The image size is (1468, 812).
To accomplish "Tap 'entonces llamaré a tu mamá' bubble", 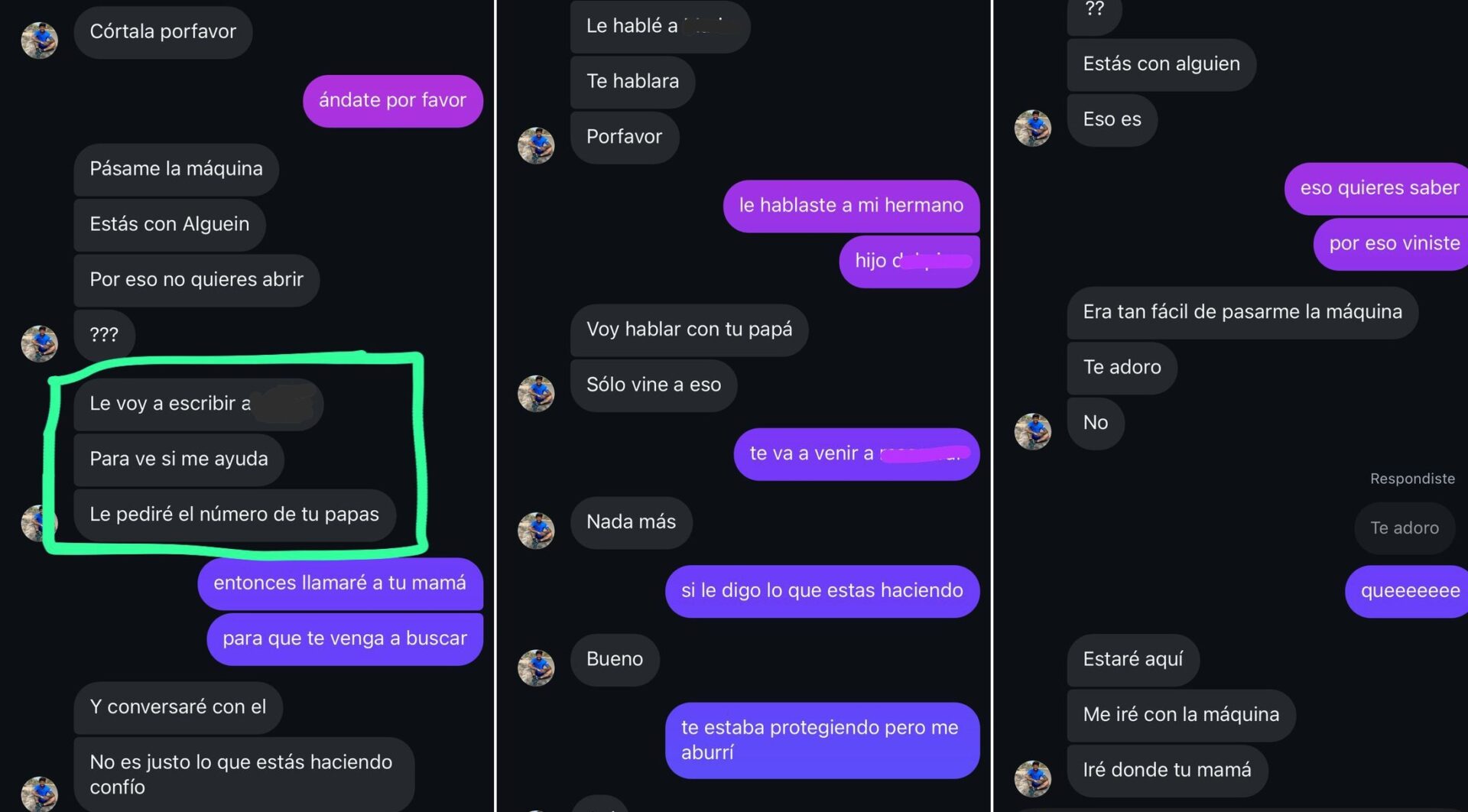I will 340,583.
